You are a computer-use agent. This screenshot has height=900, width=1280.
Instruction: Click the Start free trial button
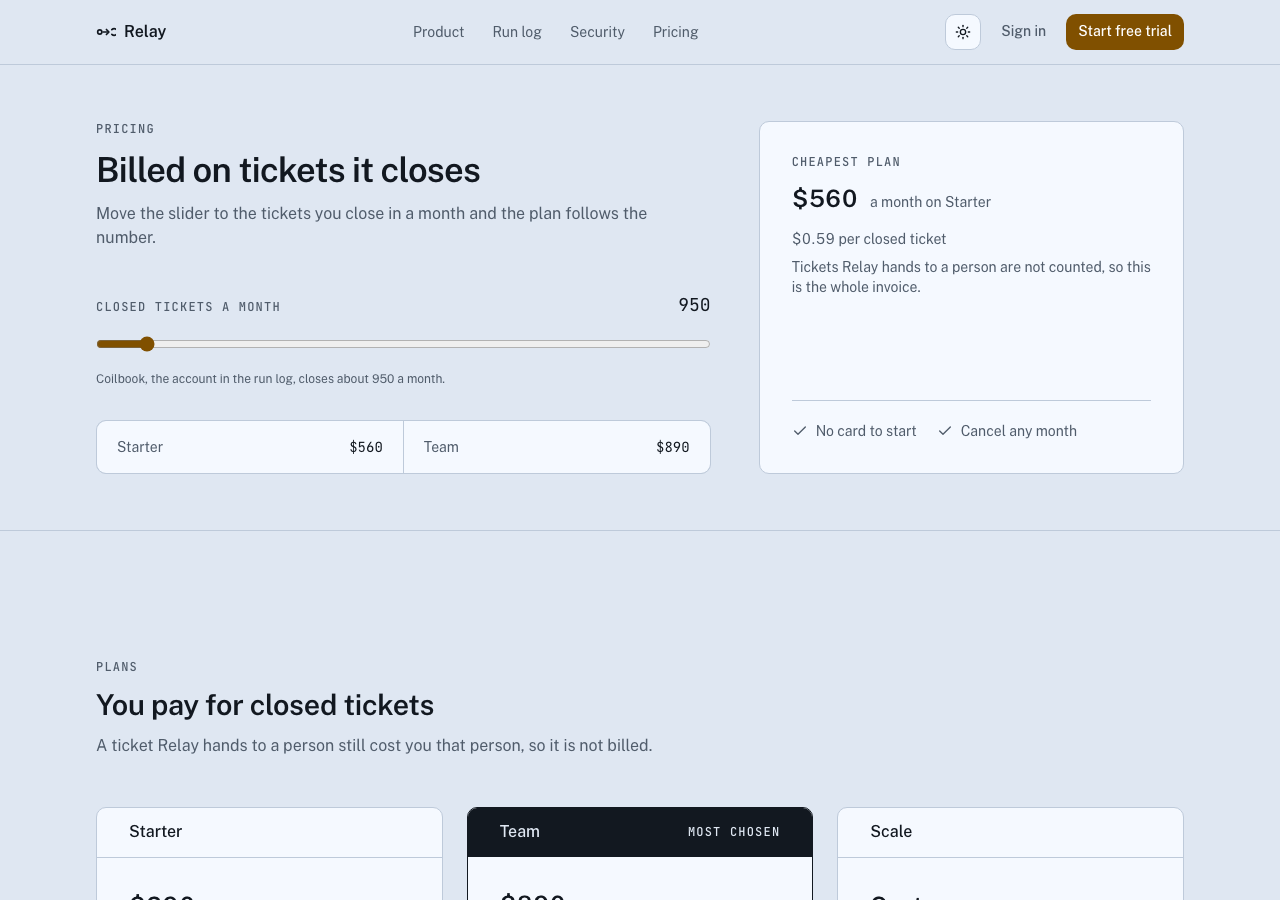pos(1125,32)
